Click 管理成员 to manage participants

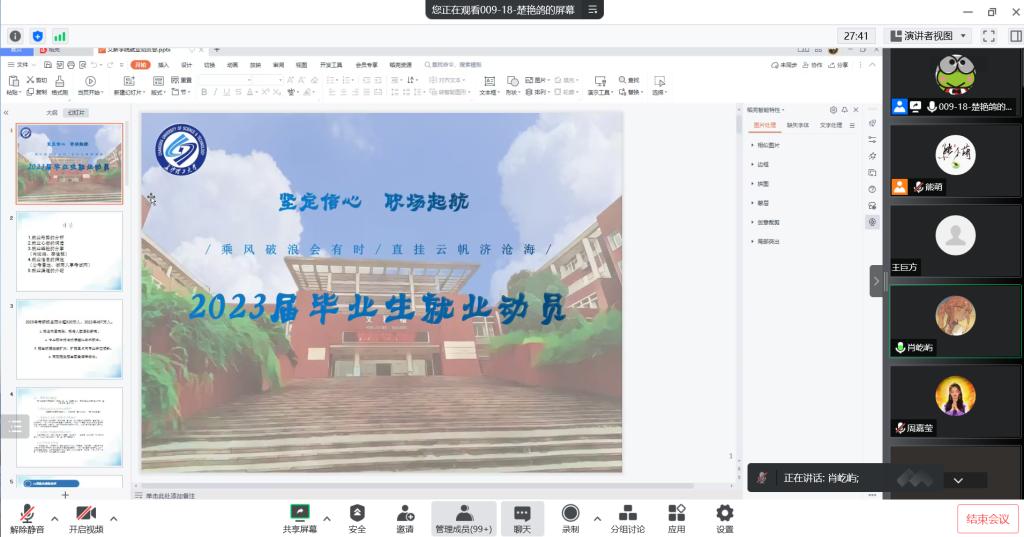click(x=463, y=518)
